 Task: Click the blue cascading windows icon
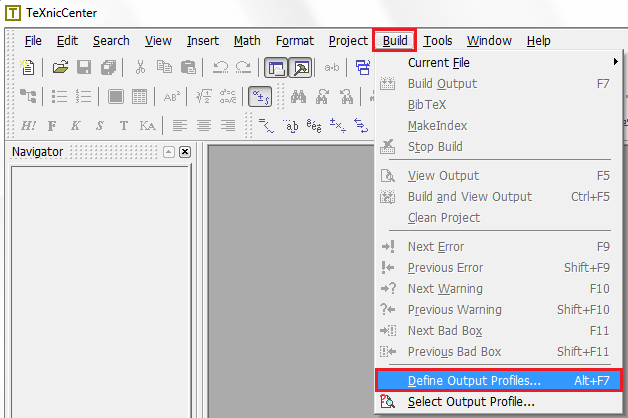[363, 67]
